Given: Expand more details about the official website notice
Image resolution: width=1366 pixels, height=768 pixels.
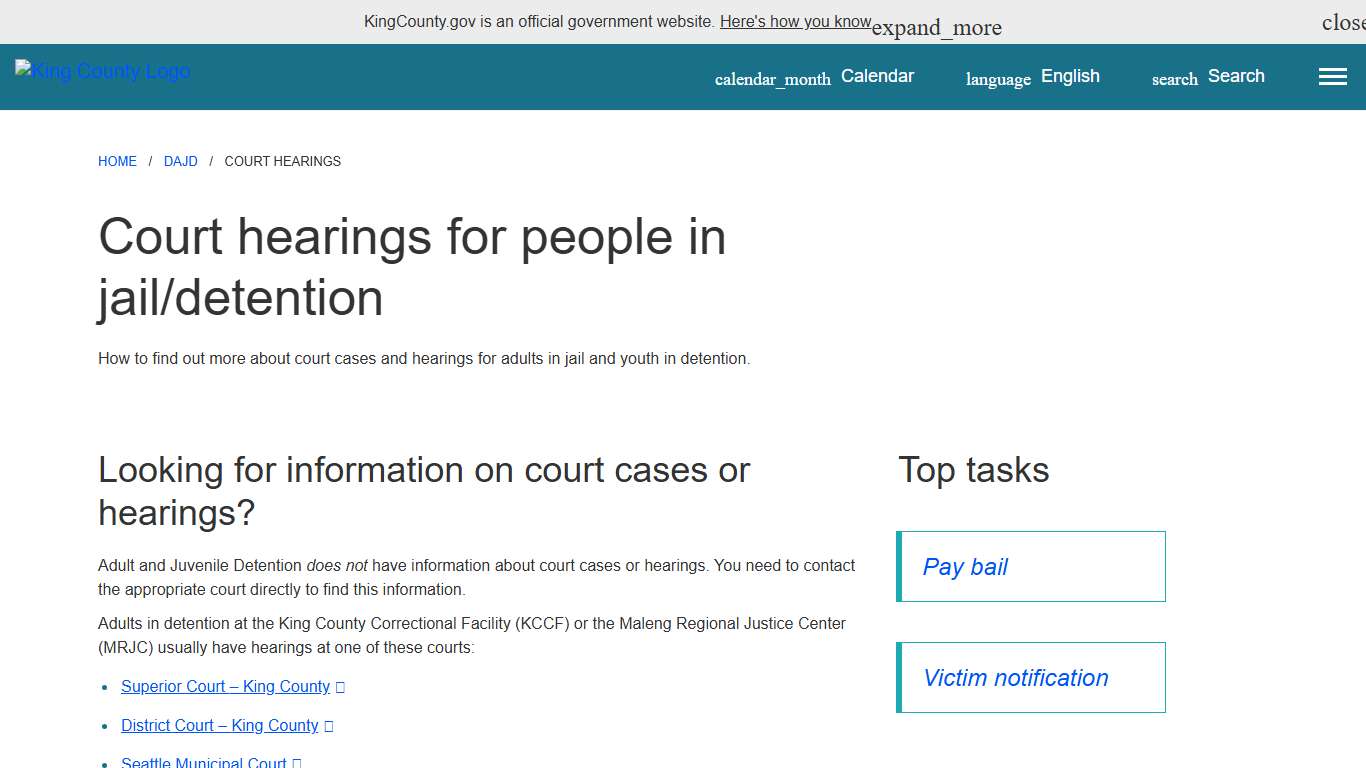Looking at the screenshot, I should pos(936,27).
